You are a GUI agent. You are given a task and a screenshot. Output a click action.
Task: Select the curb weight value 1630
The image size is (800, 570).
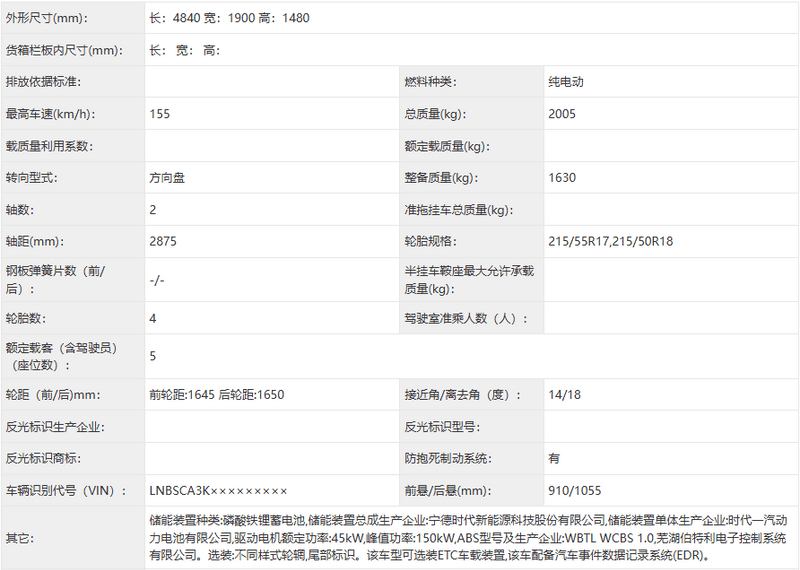click(562, 178)
